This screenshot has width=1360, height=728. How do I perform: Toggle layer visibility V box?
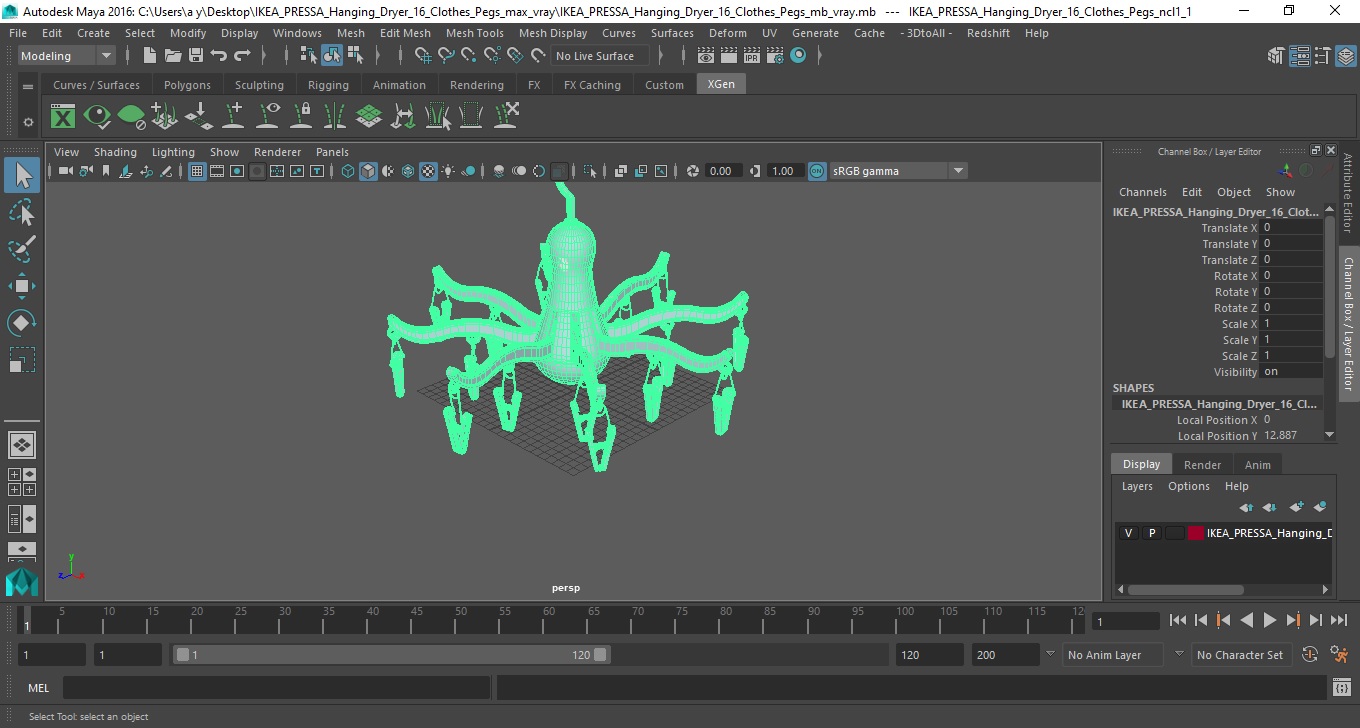click(1129, 533)
